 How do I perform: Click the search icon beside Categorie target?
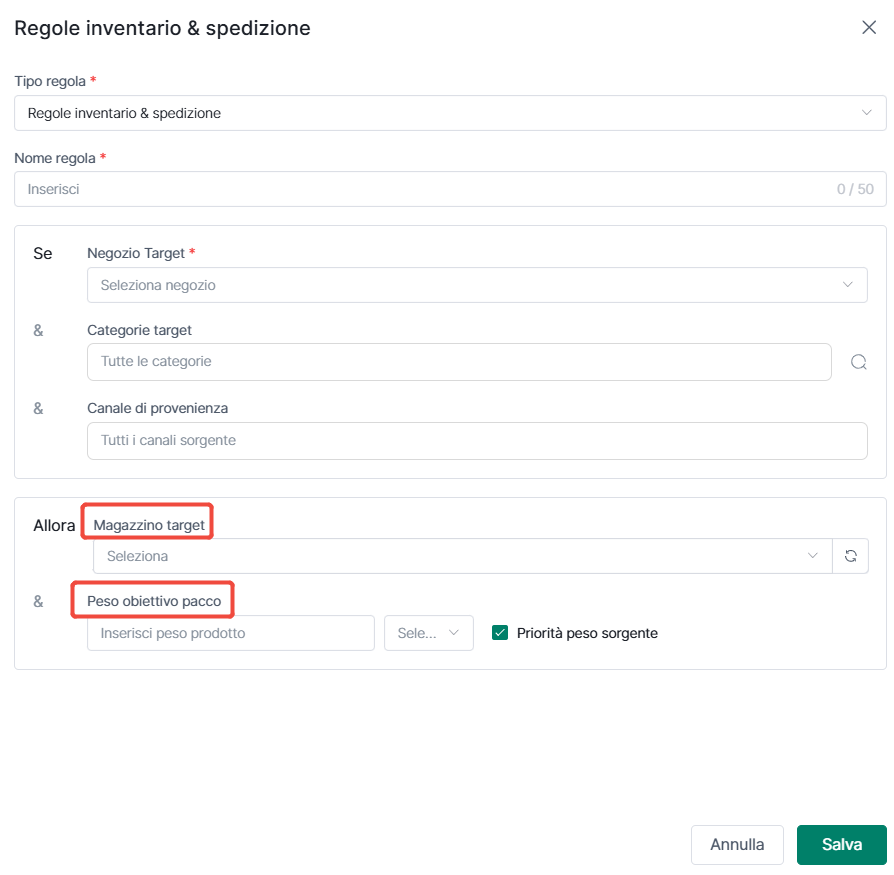[858, 362]
